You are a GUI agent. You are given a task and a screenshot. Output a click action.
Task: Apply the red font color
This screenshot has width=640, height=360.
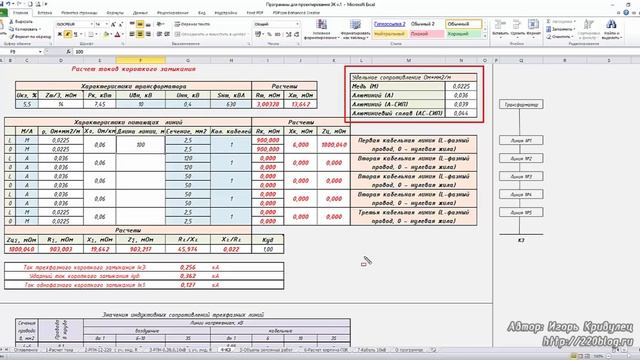coord(117,34)
